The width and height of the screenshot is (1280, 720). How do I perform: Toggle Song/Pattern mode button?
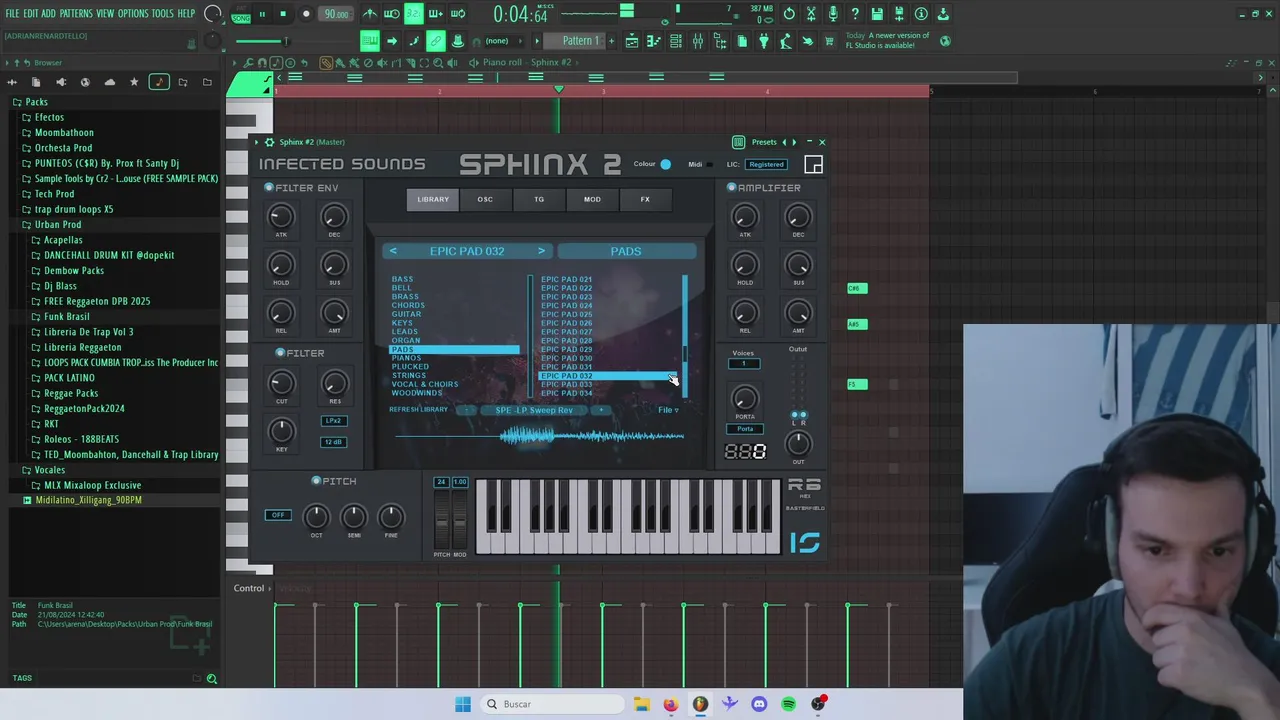pyautogui.click(x=241, y=15)
